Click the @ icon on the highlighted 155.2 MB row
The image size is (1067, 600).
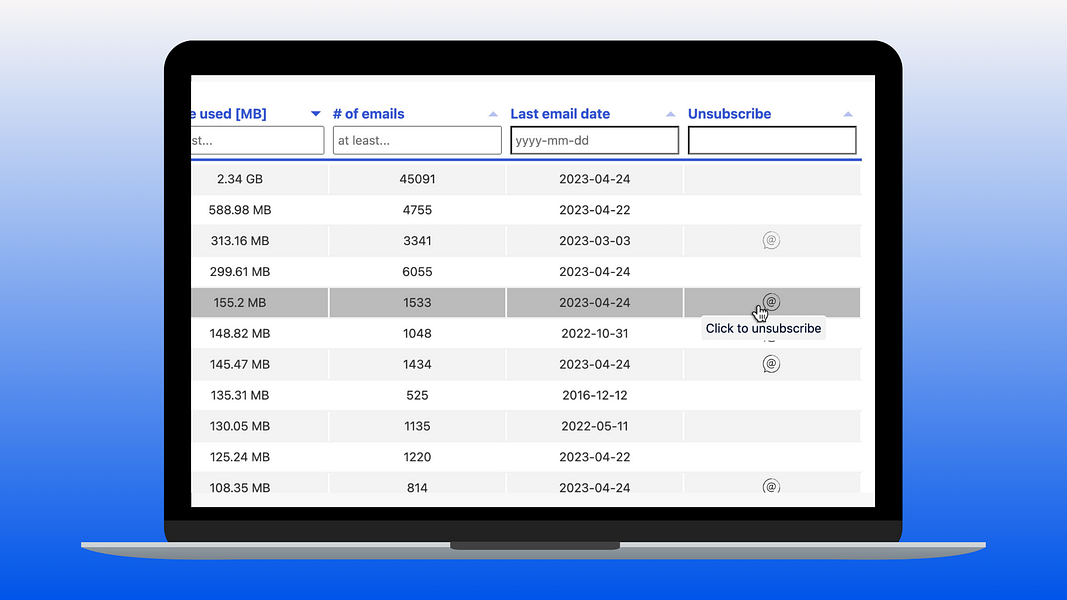(x=770, y=302)
